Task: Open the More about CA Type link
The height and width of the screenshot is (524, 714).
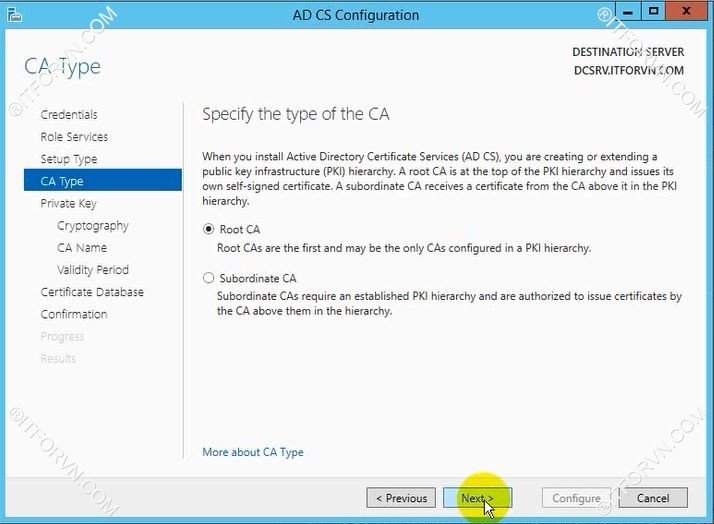Action: pyautogui.click(x=252, y=452)
